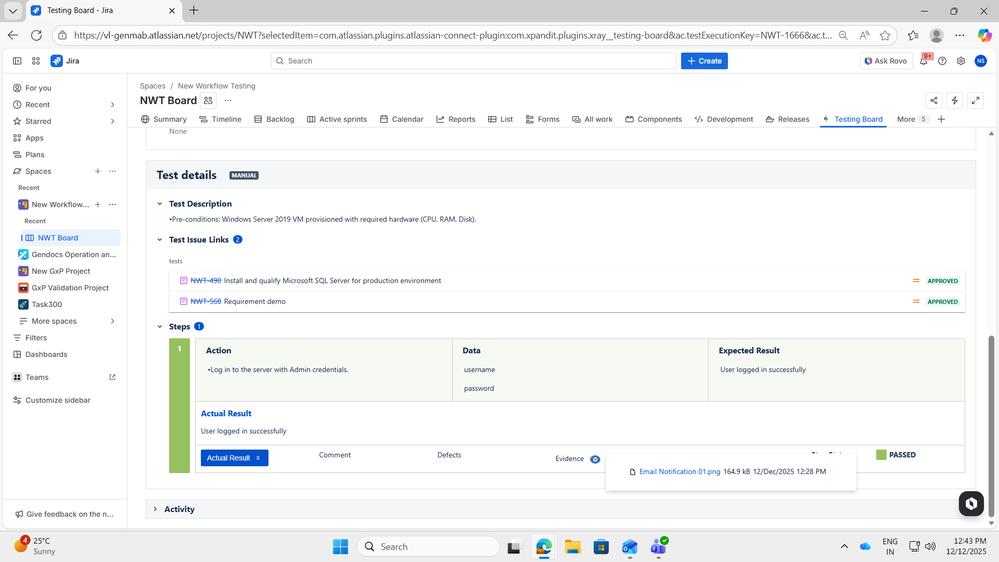Open Gendocs Operation space in sidebar
The height and width of the screenshot is (562, 999).
point(67,254)
